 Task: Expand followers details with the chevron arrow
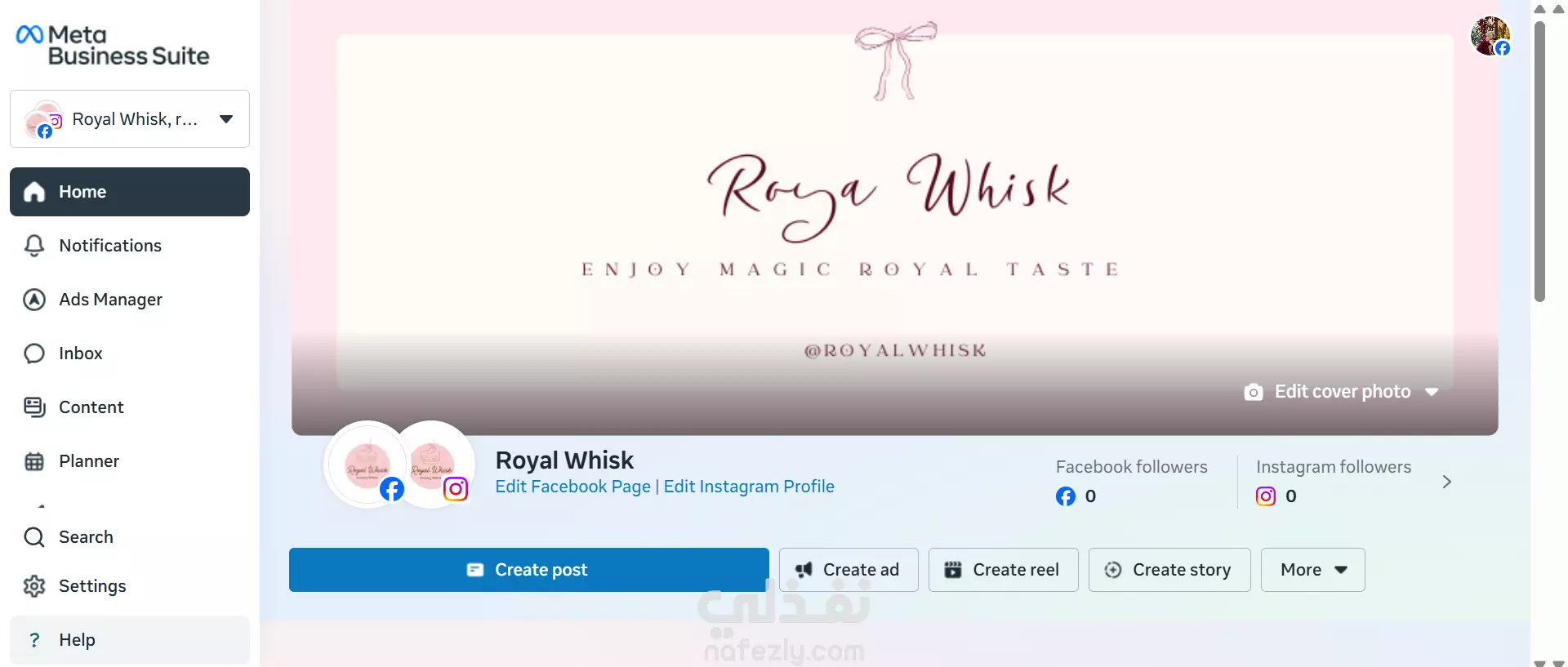(1446, 482)
